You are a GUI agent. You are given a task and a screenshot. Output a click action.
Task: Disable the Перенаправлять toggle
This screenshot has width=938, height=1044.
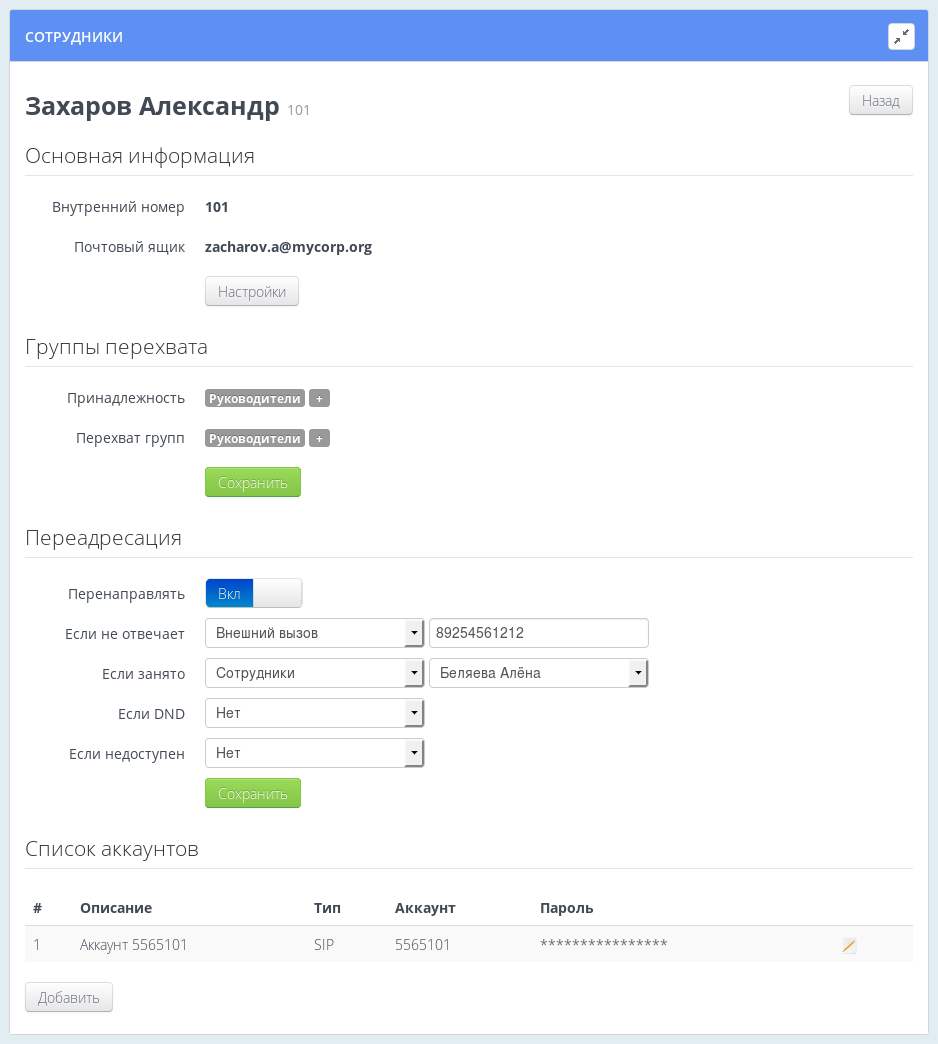tap(277, 593)
